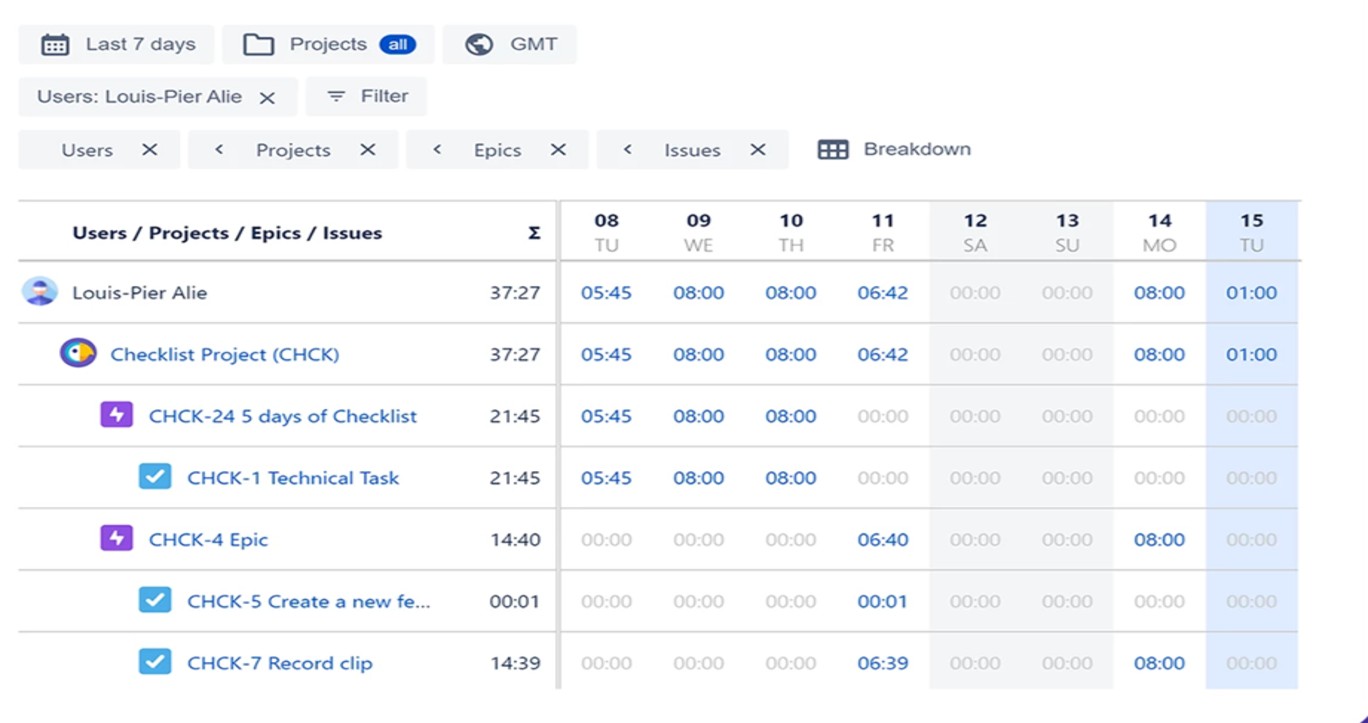
Task: Open the Last 7 days date range
Action: pos(139,45)
